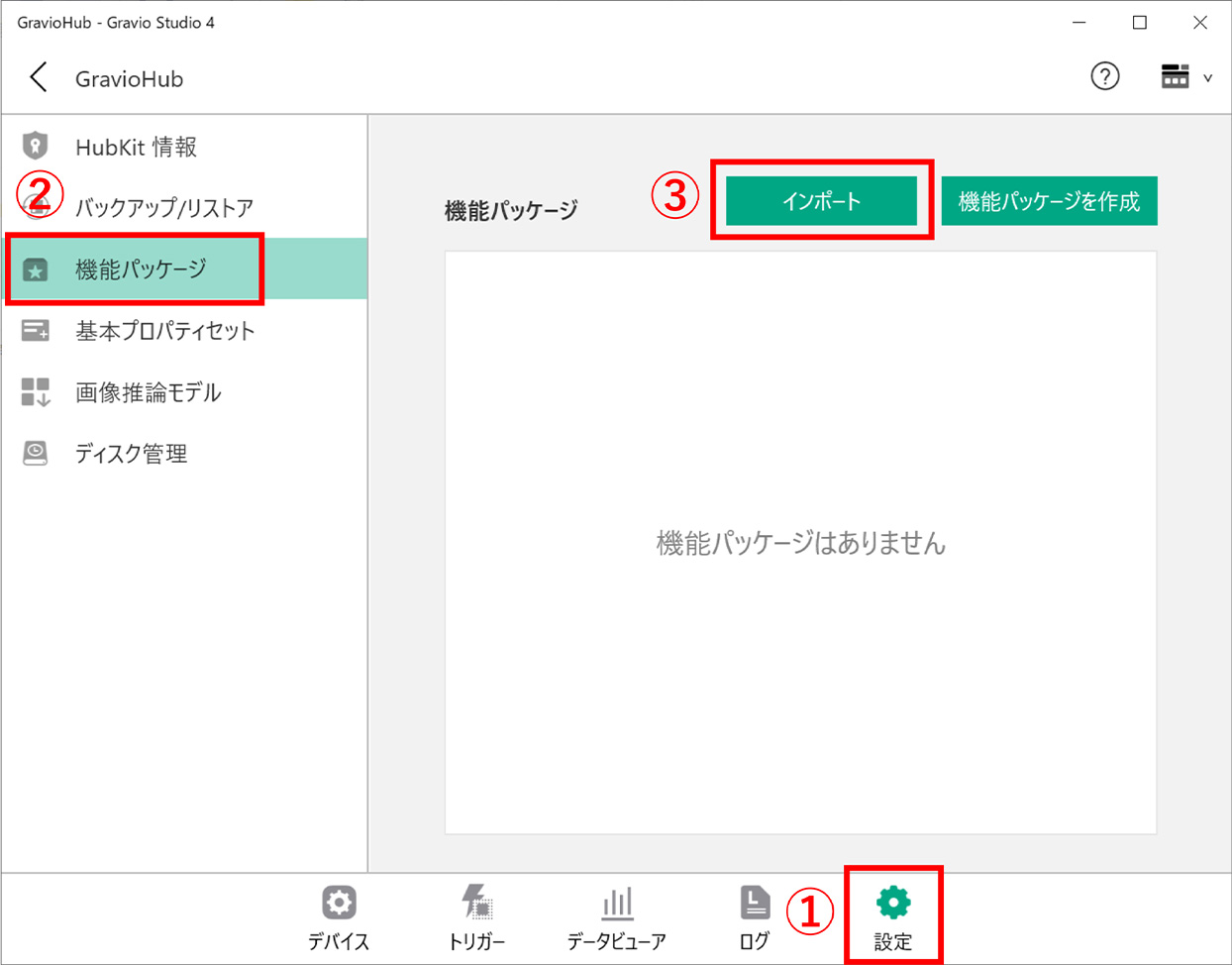Click the 画像推論モデル icon
This screenshot has height=965, width=1232.
click(36, 392)
